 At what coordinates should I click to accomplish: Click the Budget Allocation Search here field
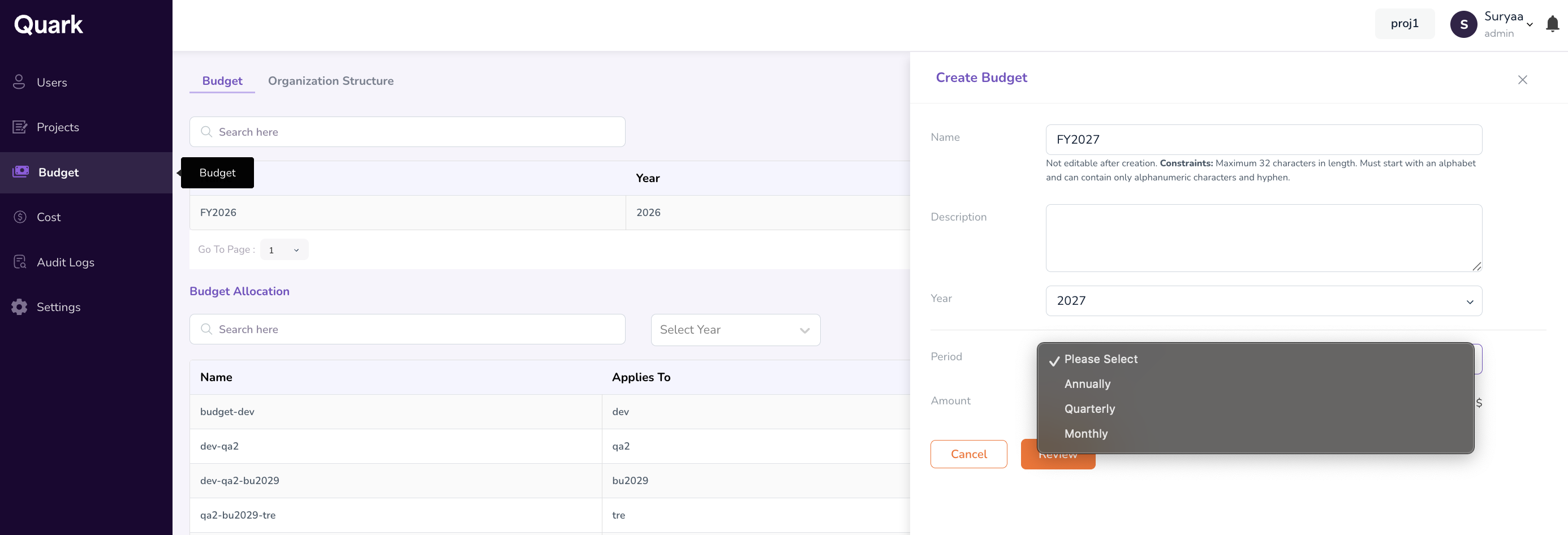(407, 329)
